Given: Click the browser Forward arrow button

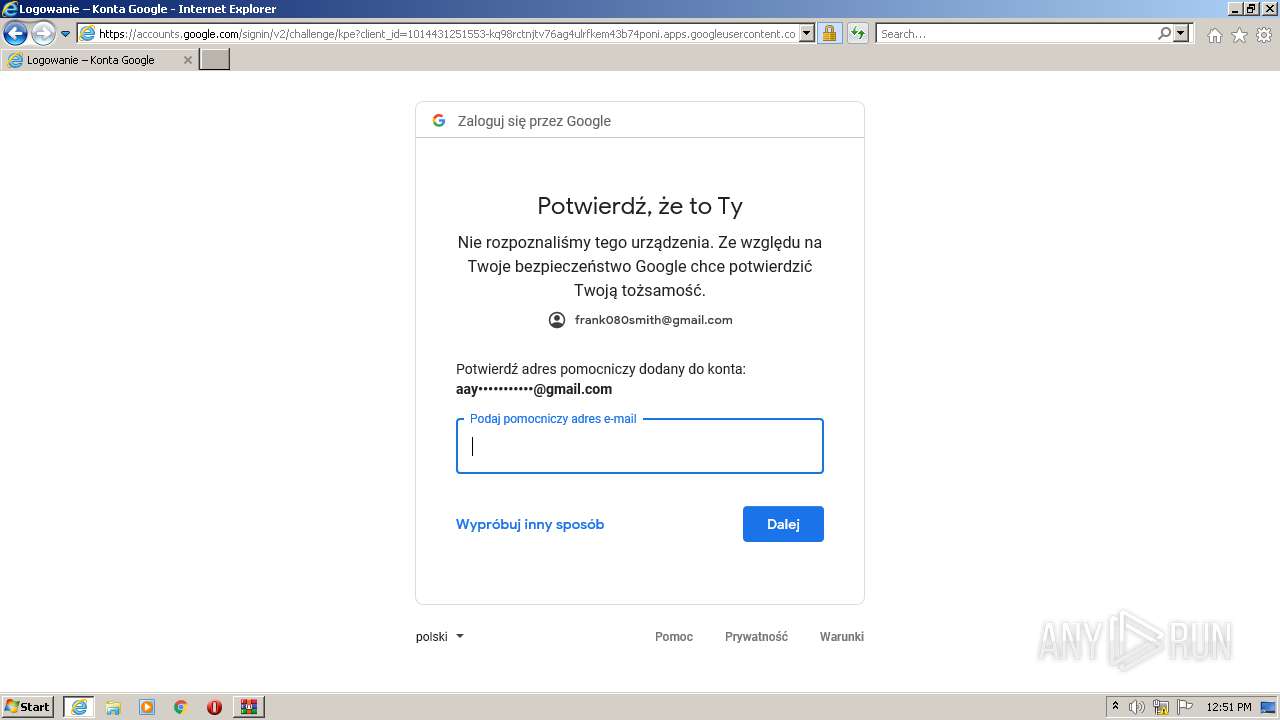Looking at the screenshot, I should pos(43,33).
